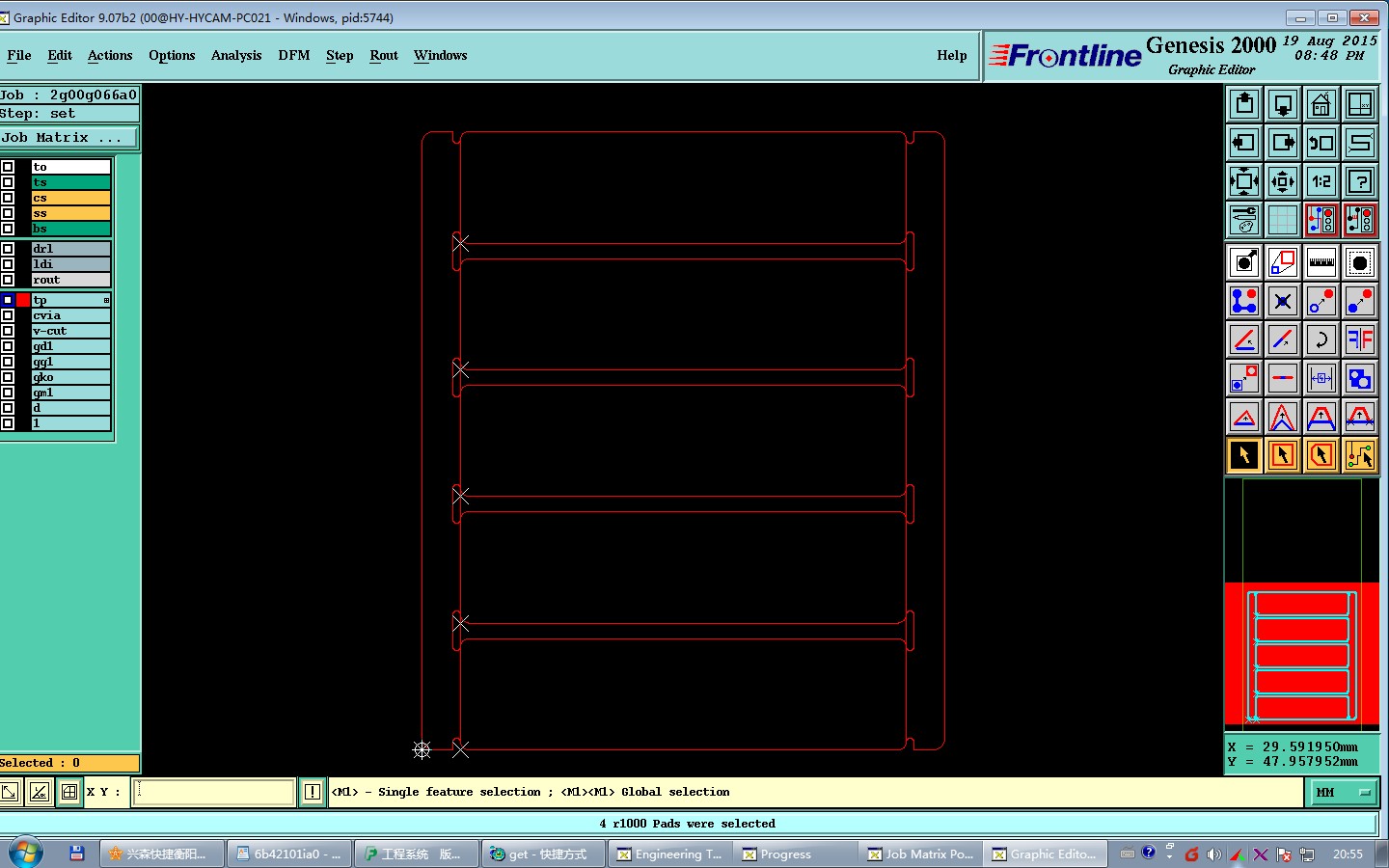This screenshot has width=1389, height=868.
Task: Toggle visibility checkbox for layer ts
Action: tap(8, 182)
